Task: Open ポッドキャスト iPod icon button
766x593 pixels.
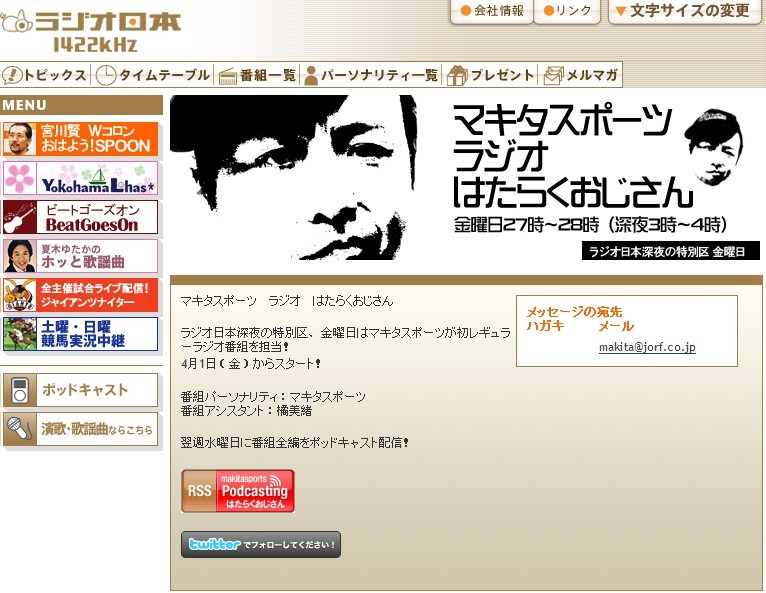Action: click(81, 390)
